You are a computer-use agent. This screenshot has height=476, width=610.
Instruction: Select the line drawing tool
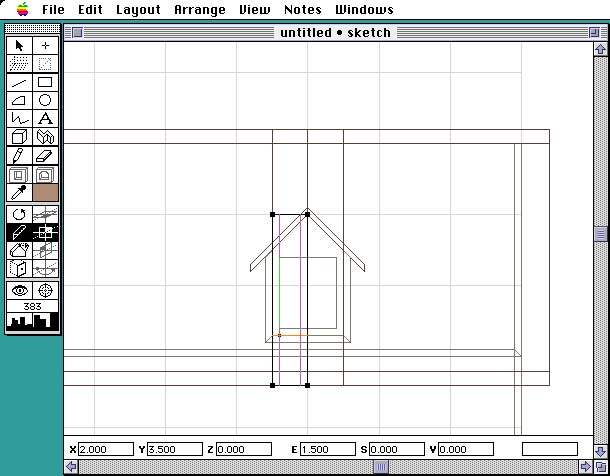(x=19, y=82)
